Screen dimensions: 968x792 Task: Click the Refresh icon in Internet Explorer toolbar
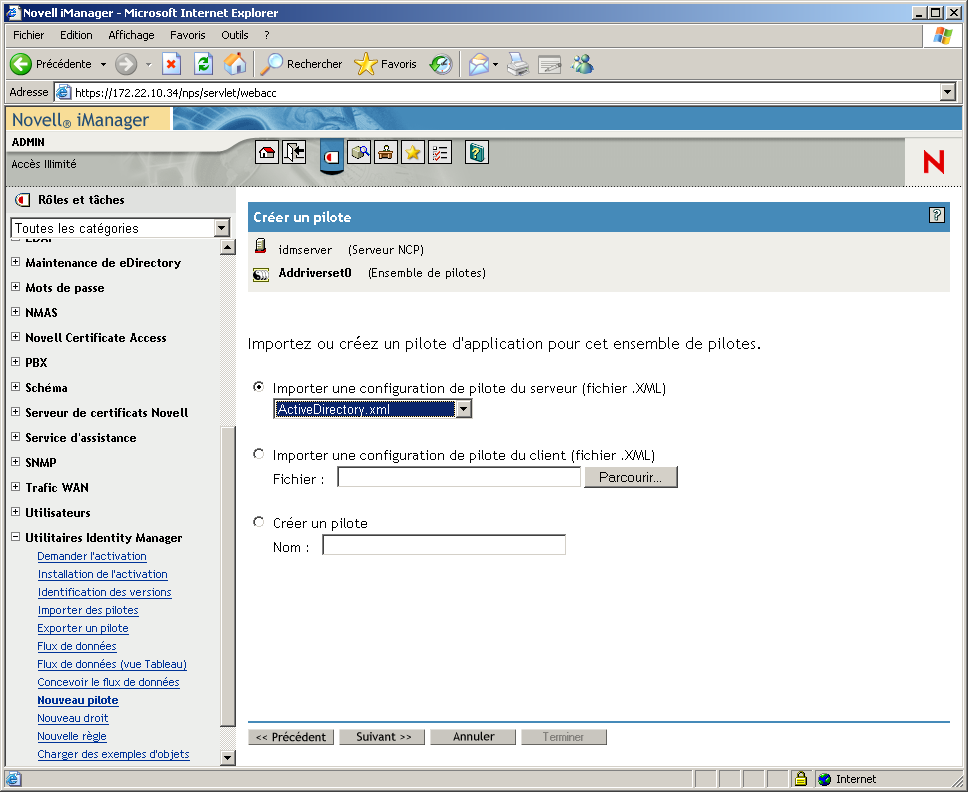(x=202, y=63)
